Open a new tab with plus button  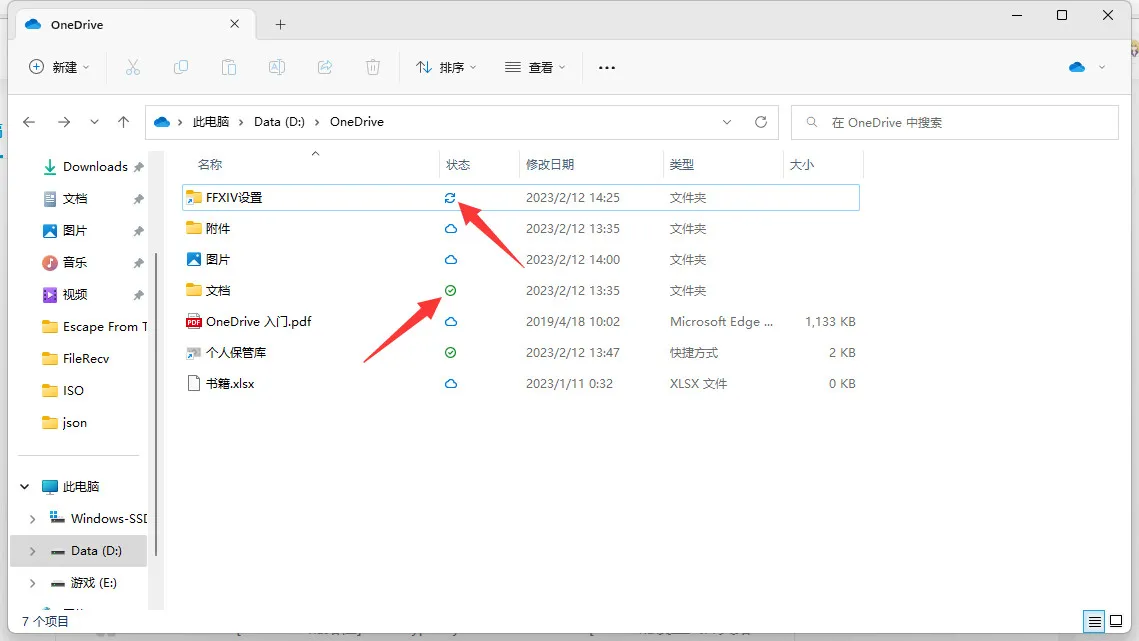click(x=280, y=25)
